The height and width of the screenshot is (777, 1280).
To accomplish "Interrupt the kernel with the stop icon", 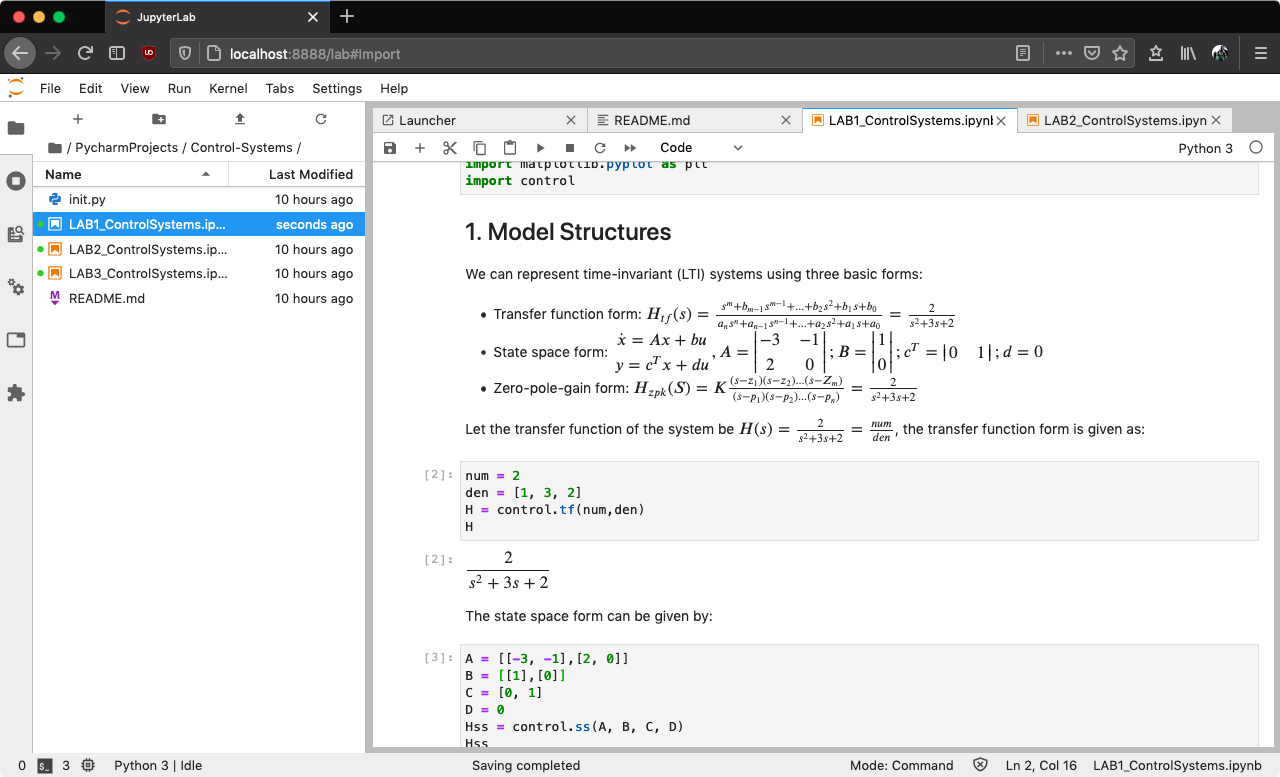I will 569,147.
